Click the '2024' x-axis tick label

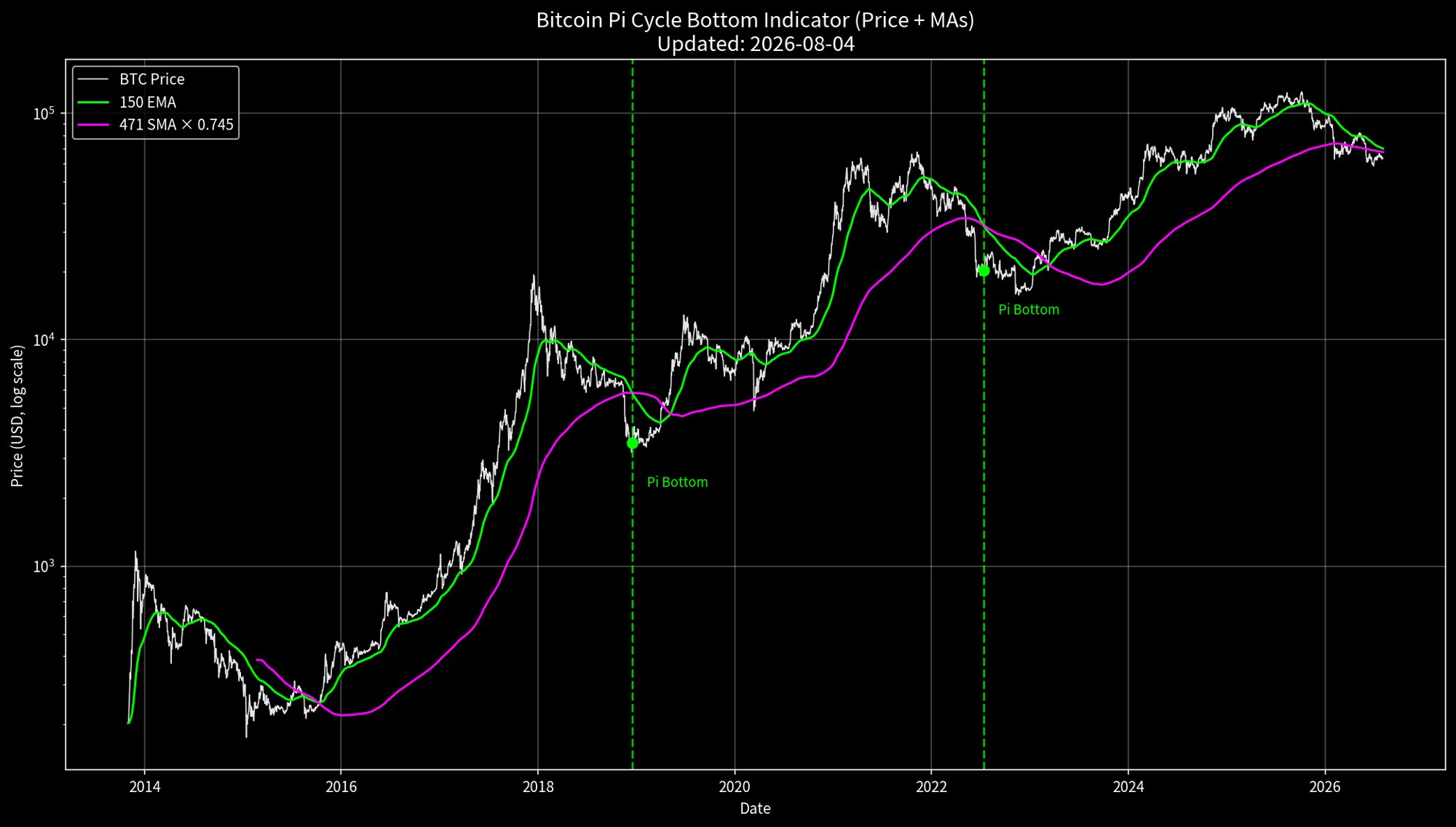tap(1128, 787)
